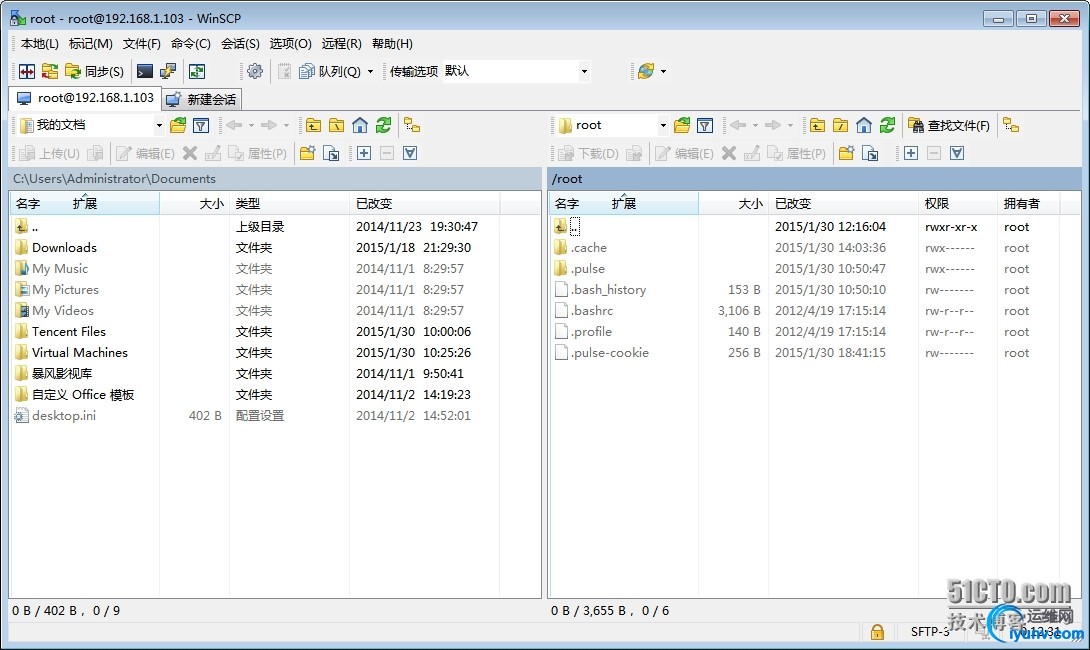Select the Downloads folder in the local panel

click(x=64, y=247)
